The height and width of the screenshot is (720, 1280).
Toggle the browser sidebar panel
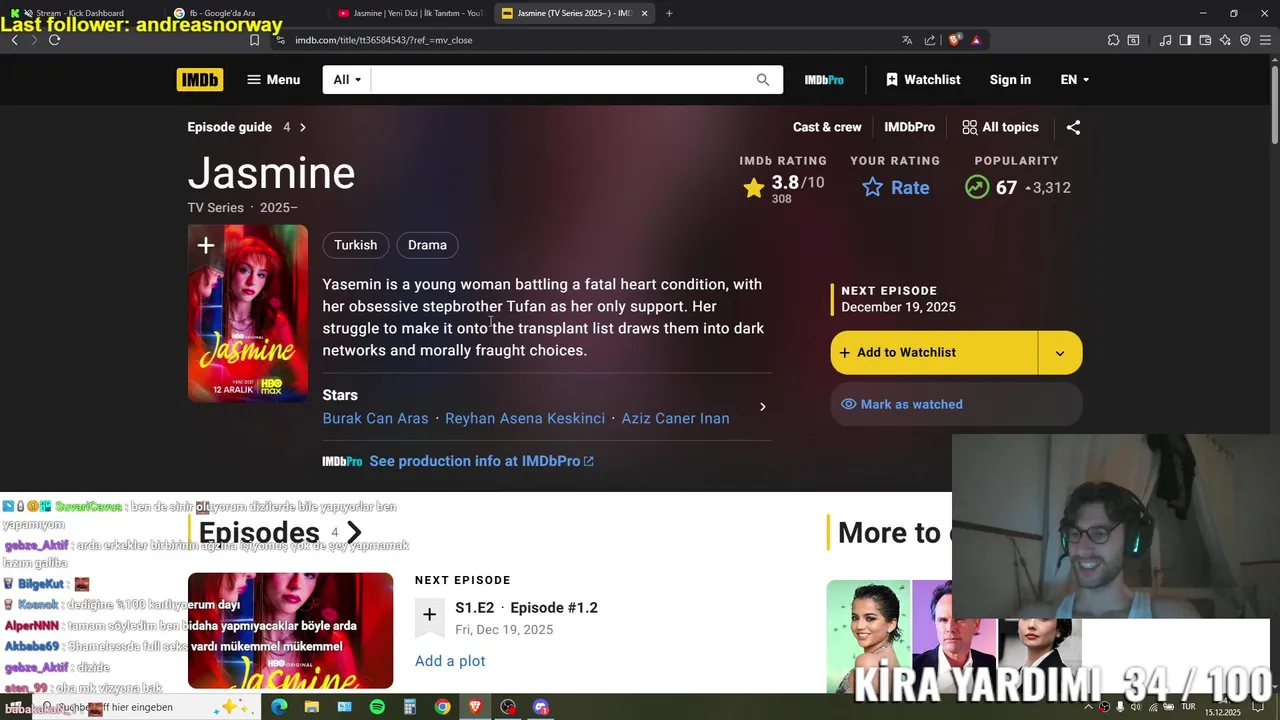[1185, 40]
